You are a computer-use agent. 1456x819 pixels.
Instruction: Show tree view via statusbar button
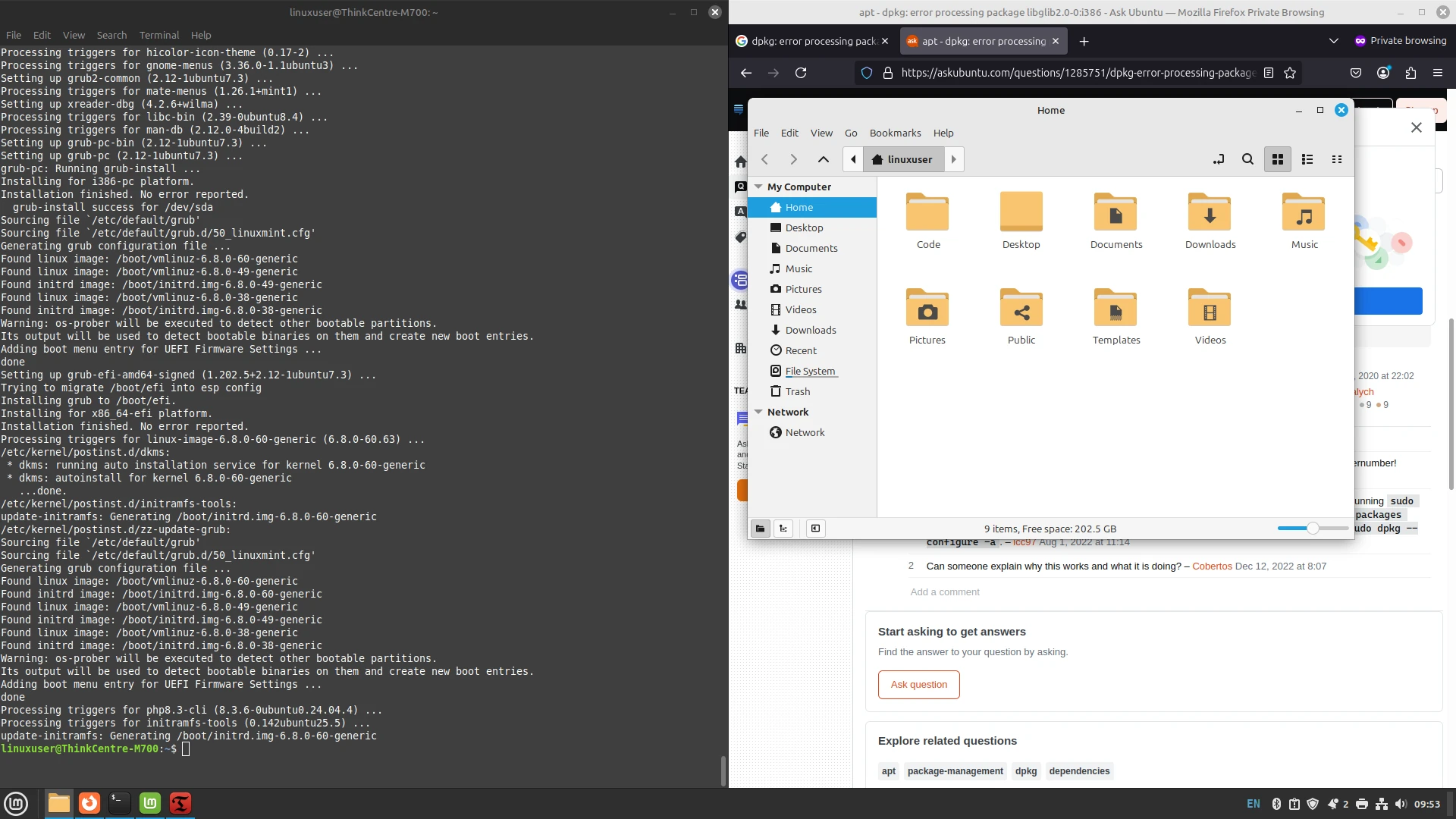click(783, 529)
